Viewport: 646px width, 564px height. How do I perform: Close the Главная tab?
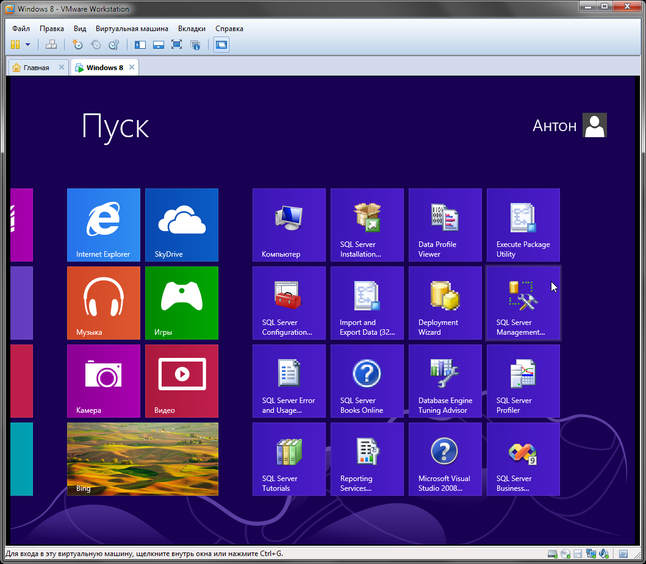61,67
